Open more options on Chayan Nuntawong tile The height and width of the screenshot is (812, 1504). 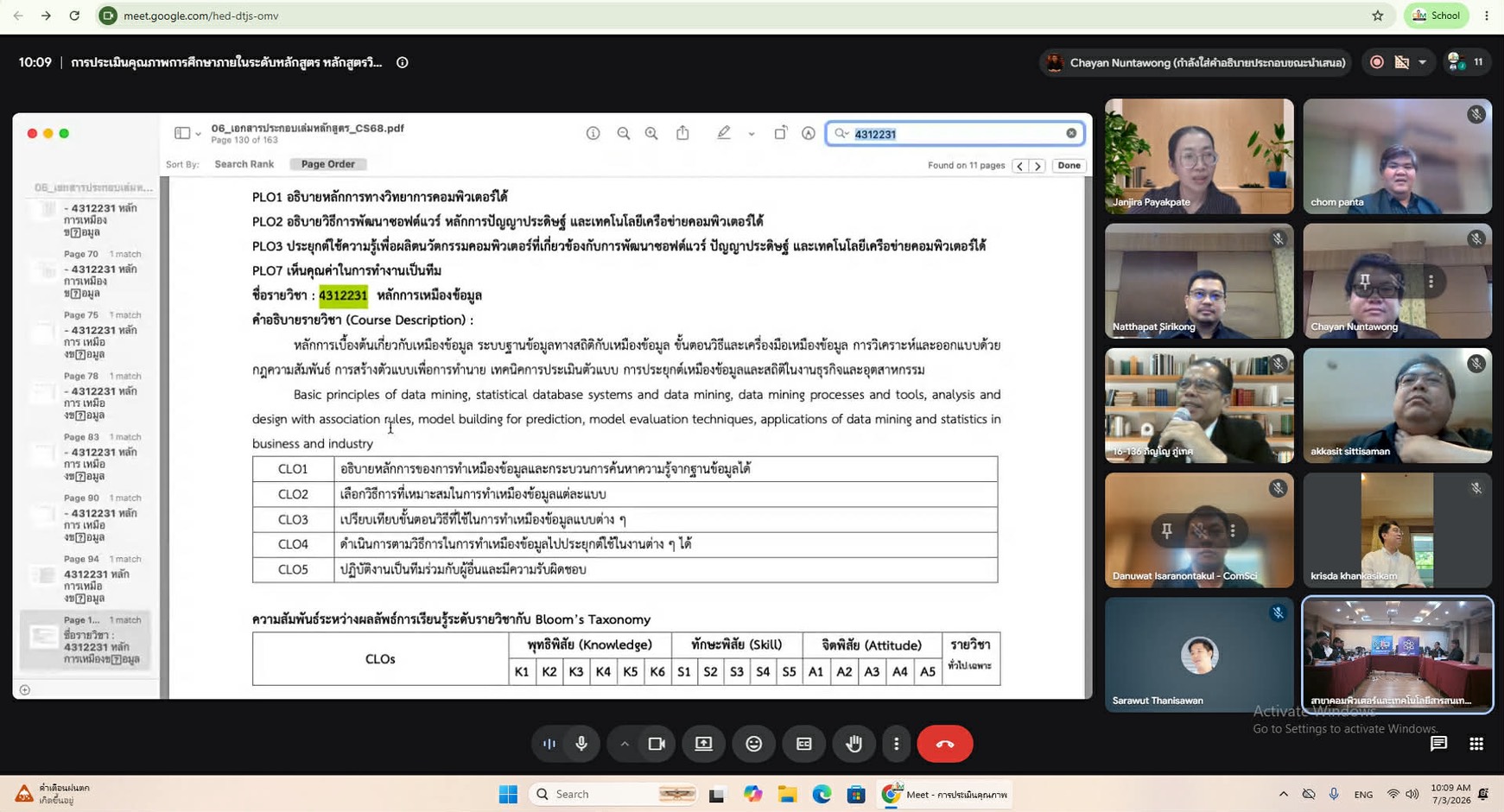[x=1431, y=281]
